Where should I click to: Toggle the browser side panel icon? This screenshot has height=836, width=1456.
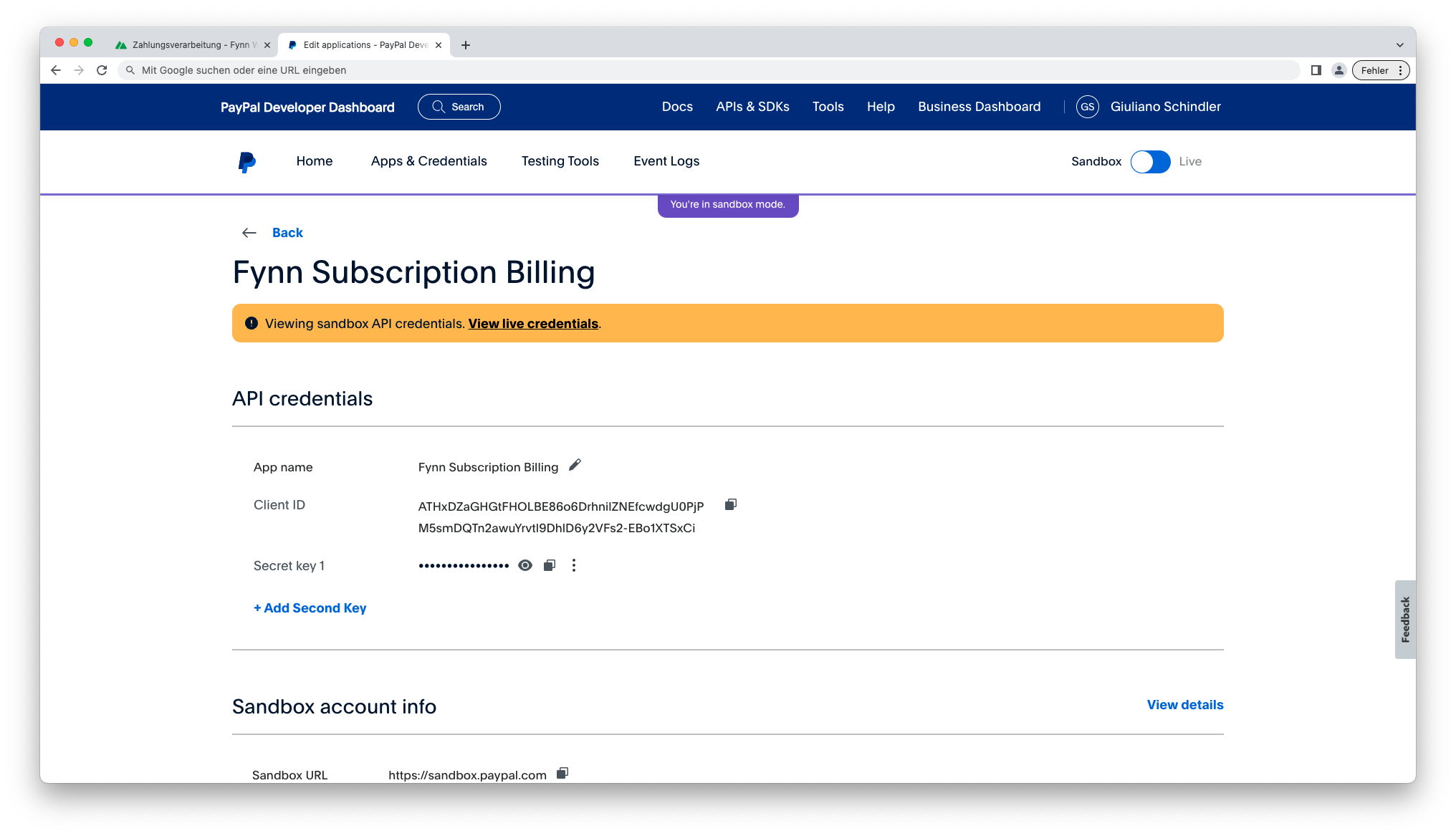coord(1316,70)
